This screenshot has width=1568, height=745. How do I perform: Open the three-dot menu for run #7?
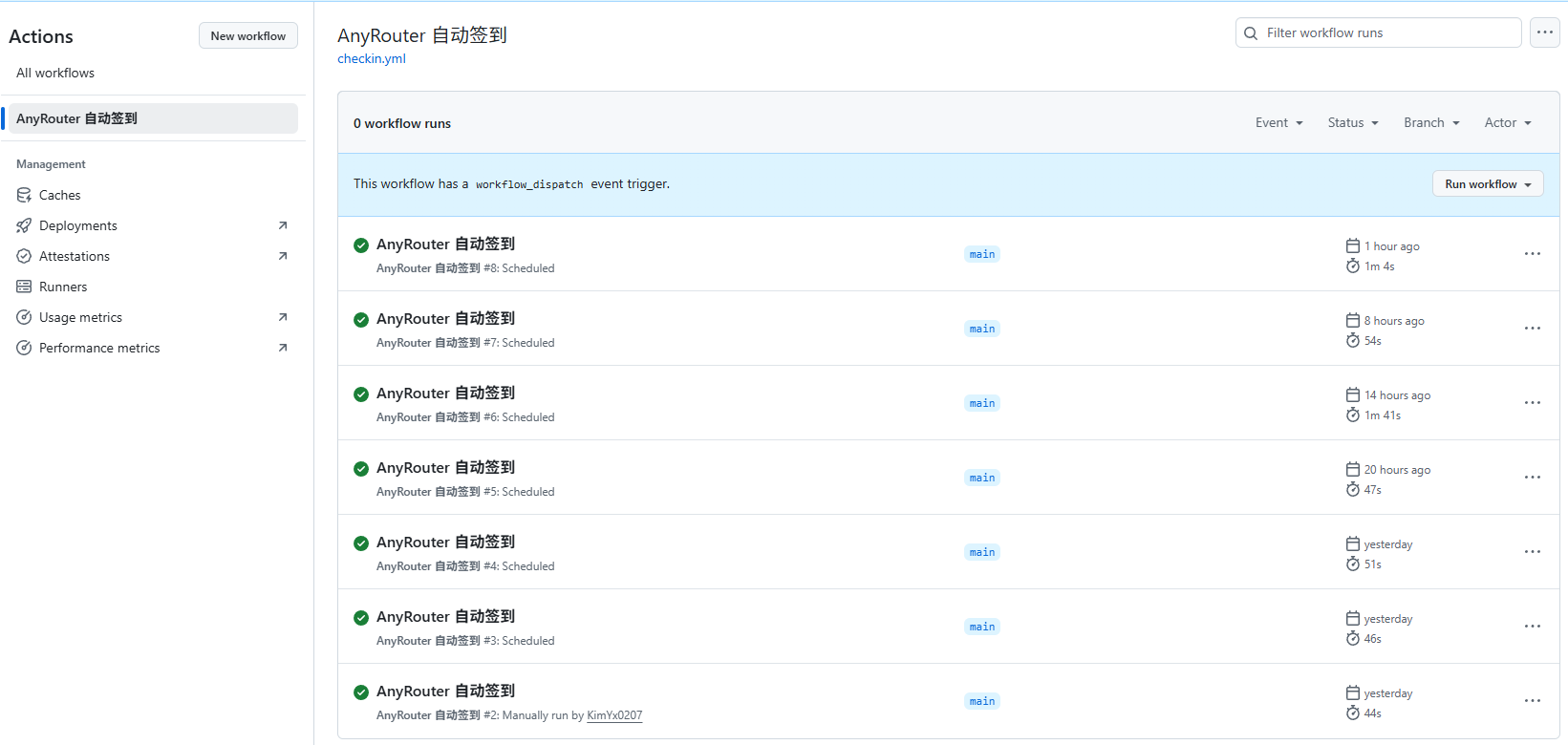coord(1533,329)
